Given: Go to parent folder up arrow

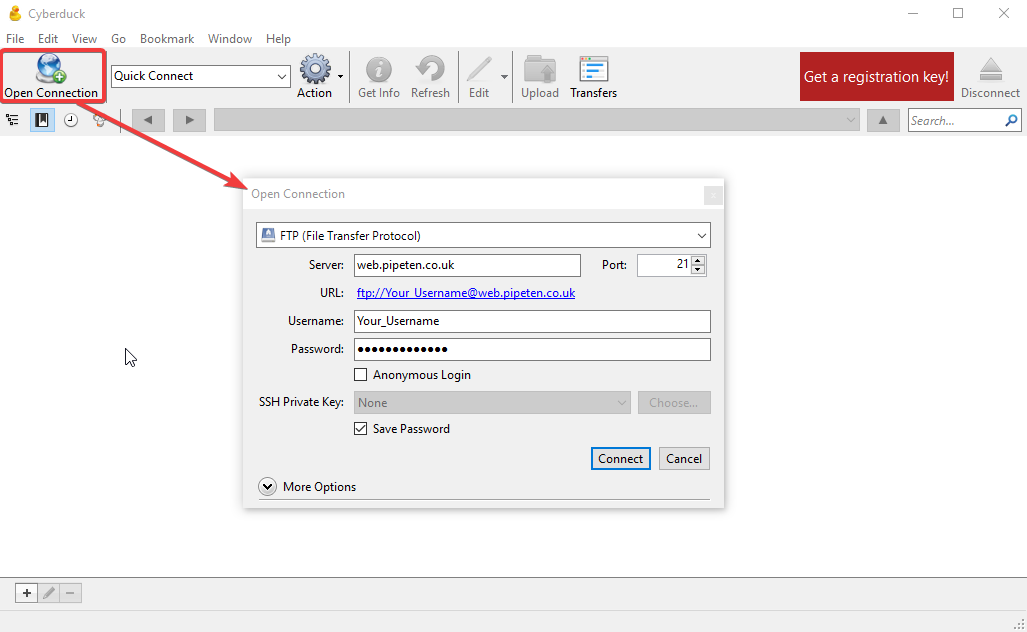Looking at the screenshot, I should [x=883, y=120].
